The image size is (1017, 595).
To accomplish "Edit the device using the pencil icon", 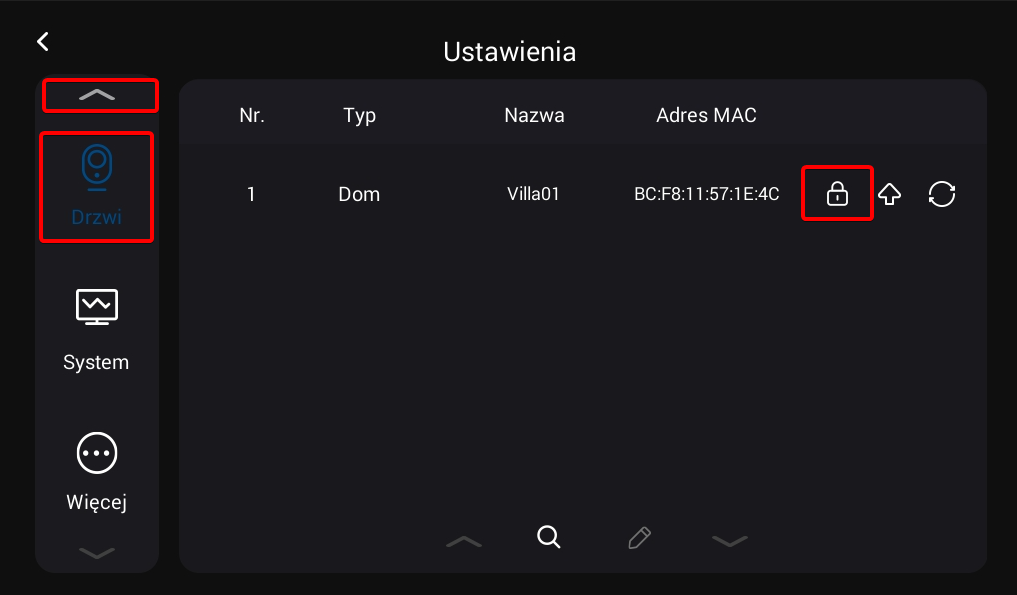I will pos(639,538).
